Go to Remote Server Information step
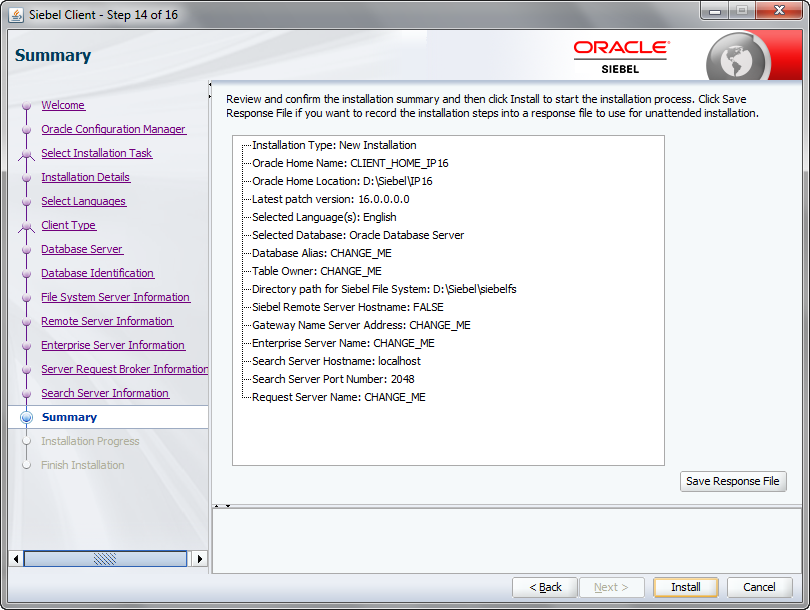 coord(107,321)
